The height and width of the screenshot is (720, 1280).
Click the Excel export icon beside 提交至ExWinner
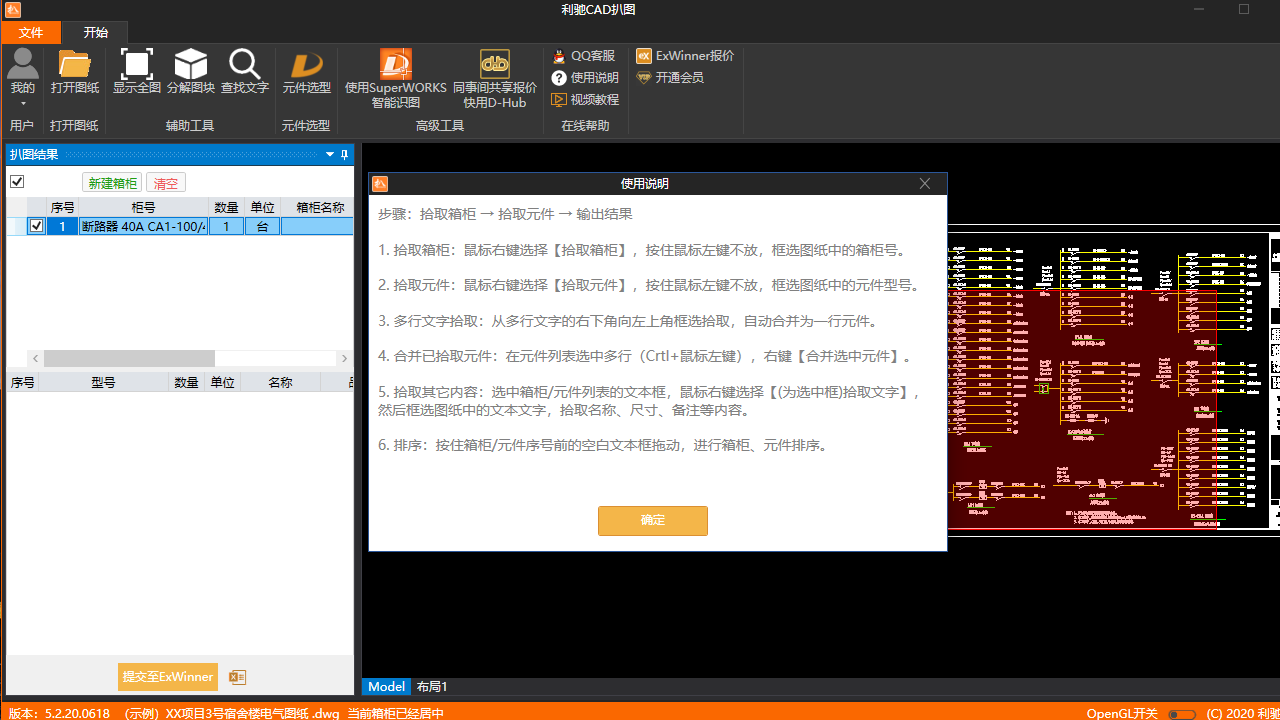[237, 677]
